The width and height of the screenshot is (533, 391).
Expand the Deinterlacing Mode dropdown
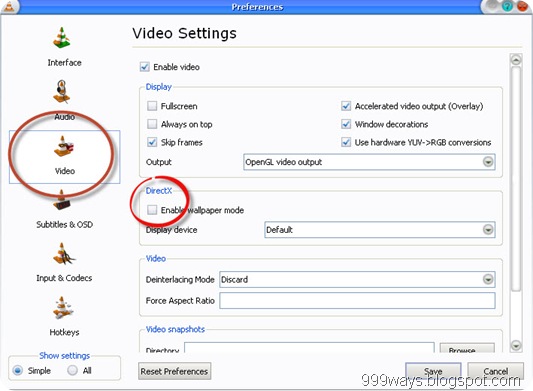click(357, 279)
